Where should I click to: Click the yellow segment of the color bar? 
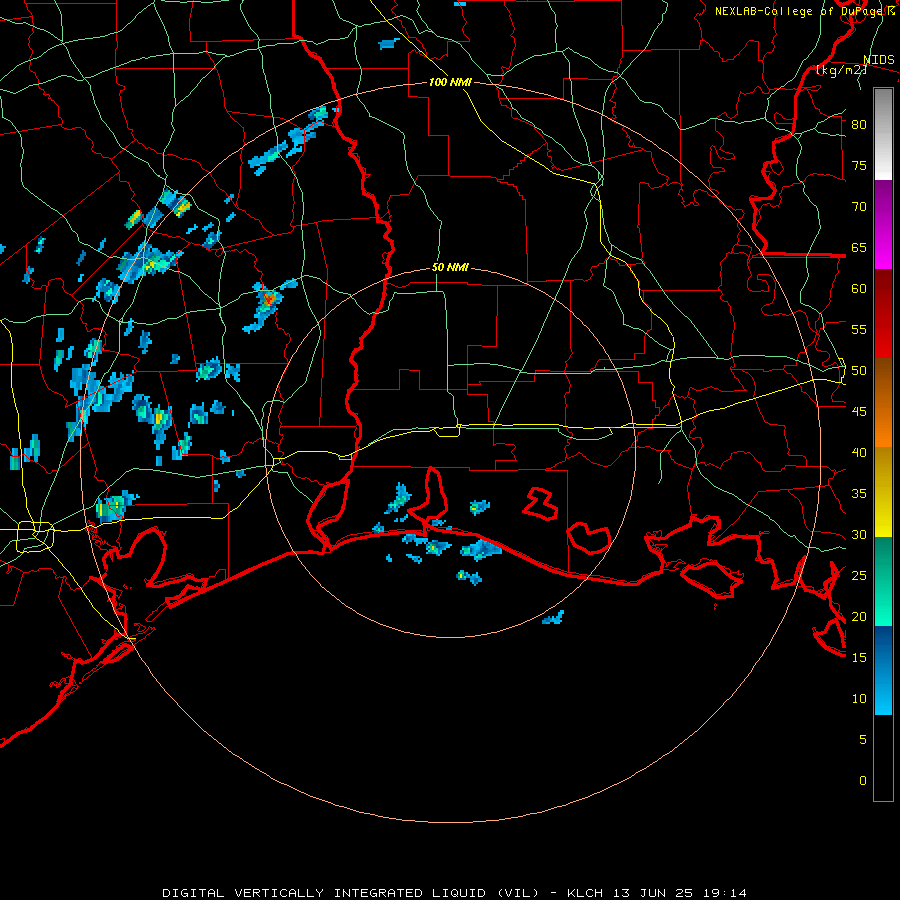click(883, 492)
